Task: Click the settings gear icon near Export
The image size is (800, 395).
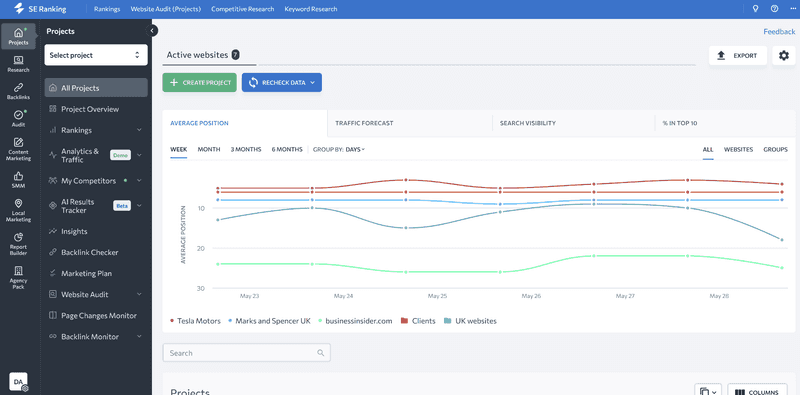Action: (784, 55)
